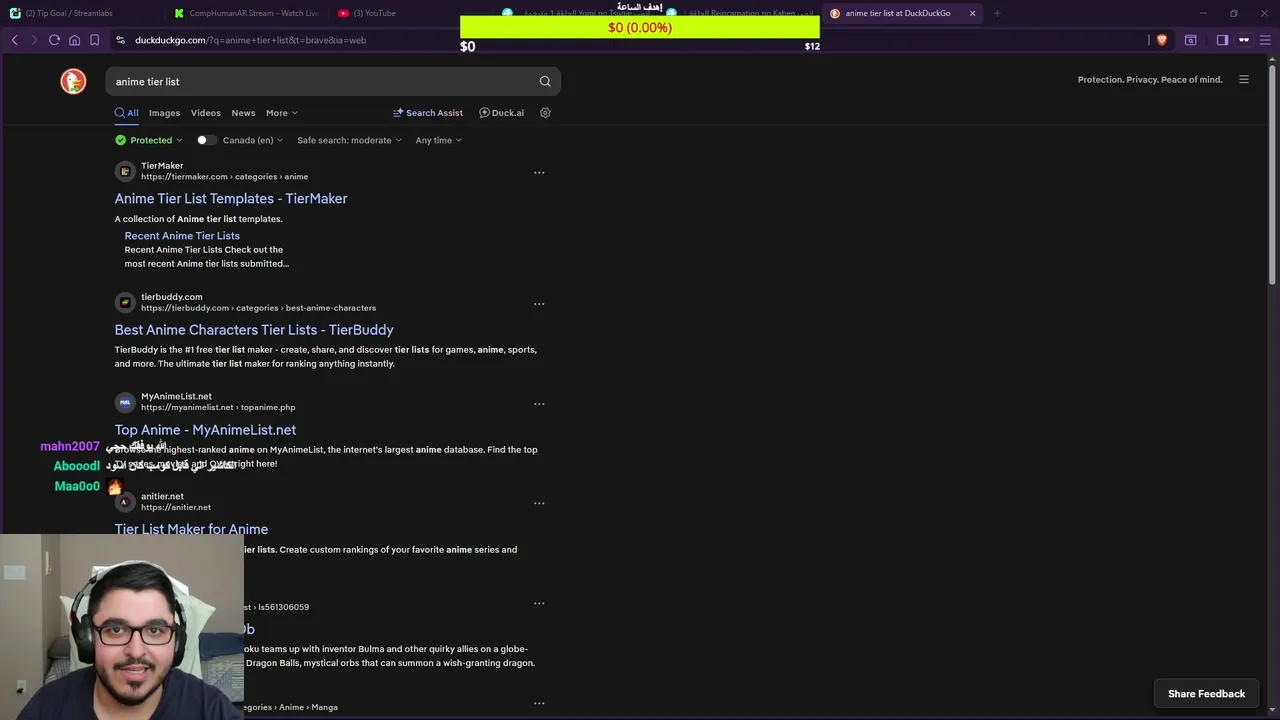Click 'Protection. Privacy. Peace of mind.' text
This screenshot has height=720, width=1280.
pyautogui.click(x=1150, y=80)
